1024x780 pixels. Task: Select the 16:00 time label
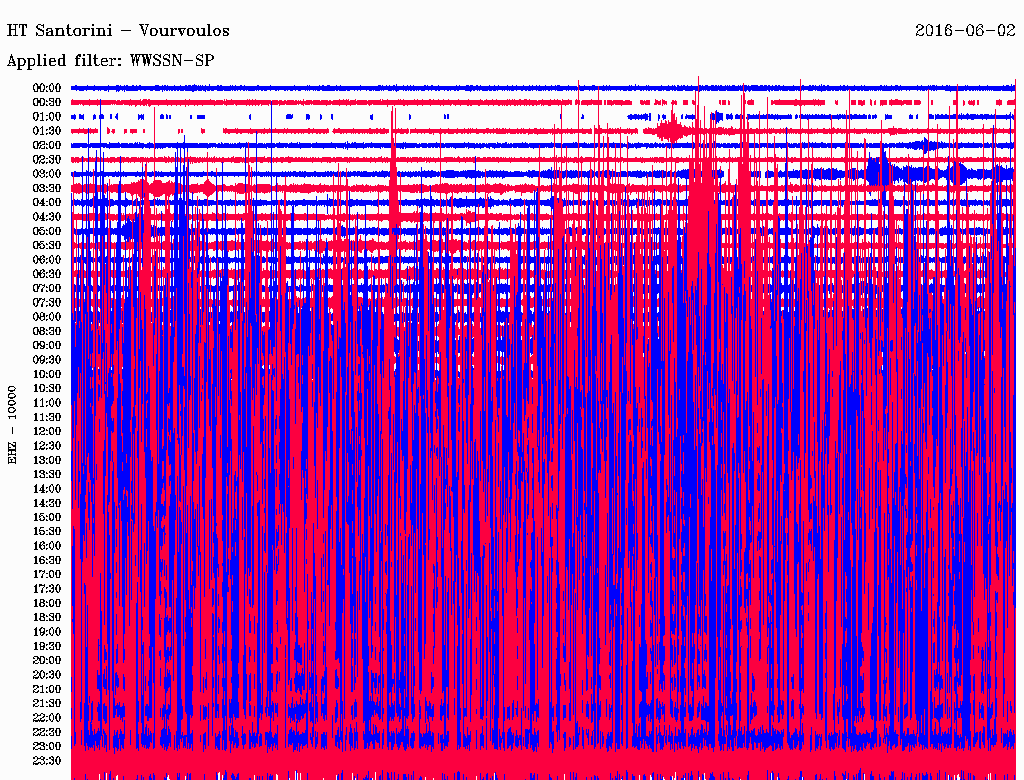click(47, 545)
